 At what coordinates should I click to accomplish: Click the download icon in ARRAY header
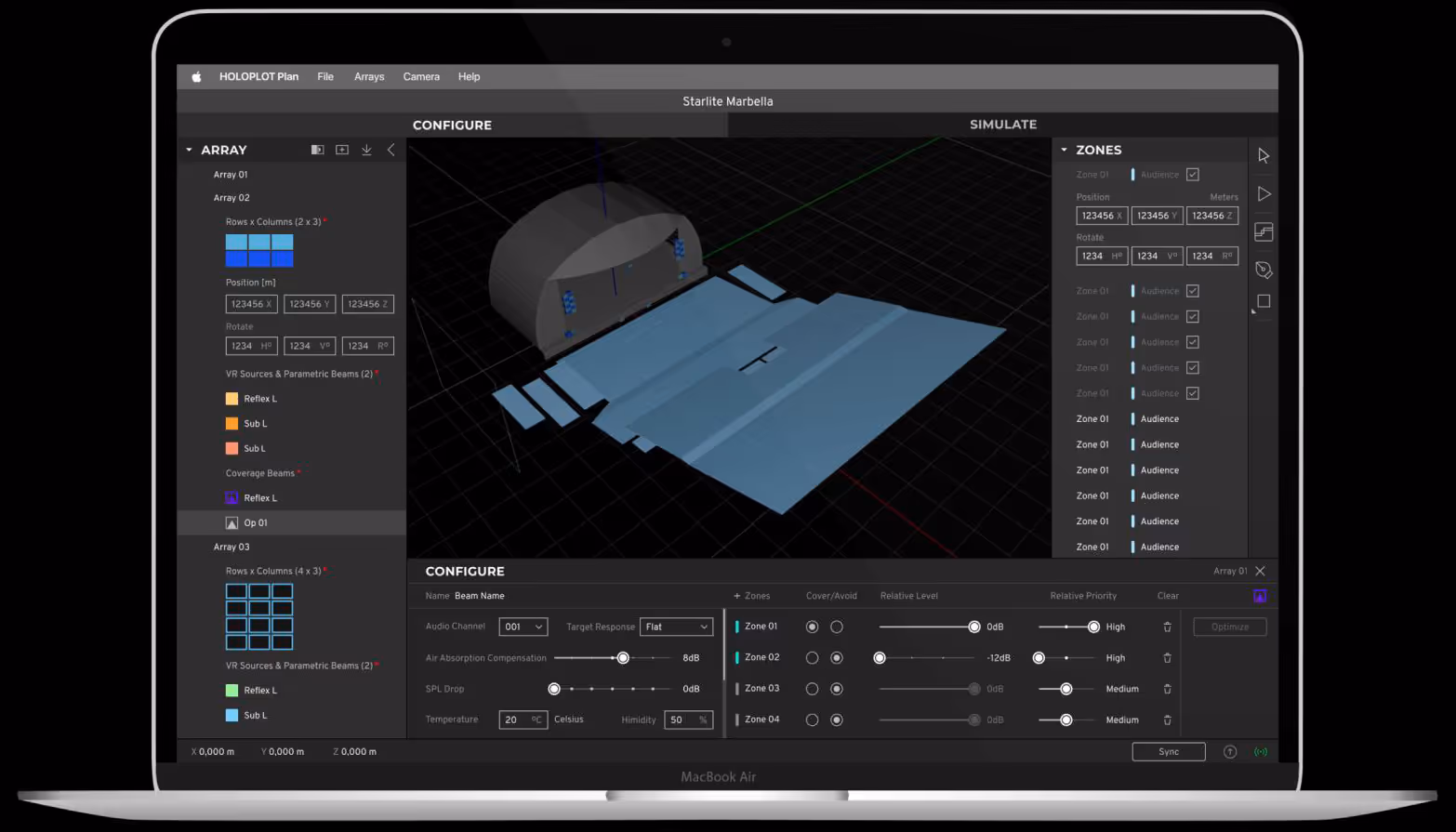tap(366, 150)
